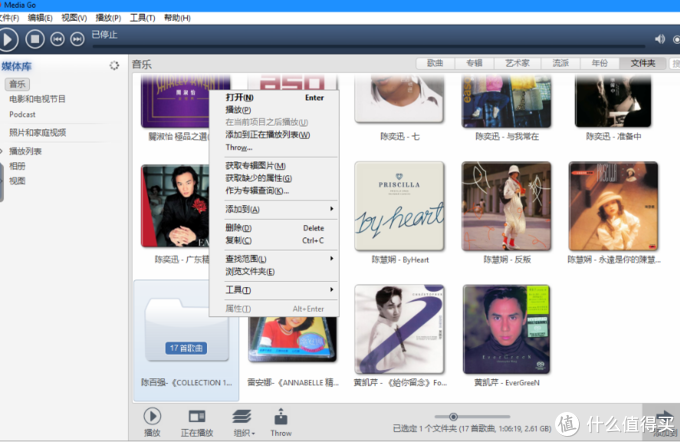Select the 黄凯芹 -《给你留念》album cover
Screen dimensions: 680x442
(x=399, y=329)
